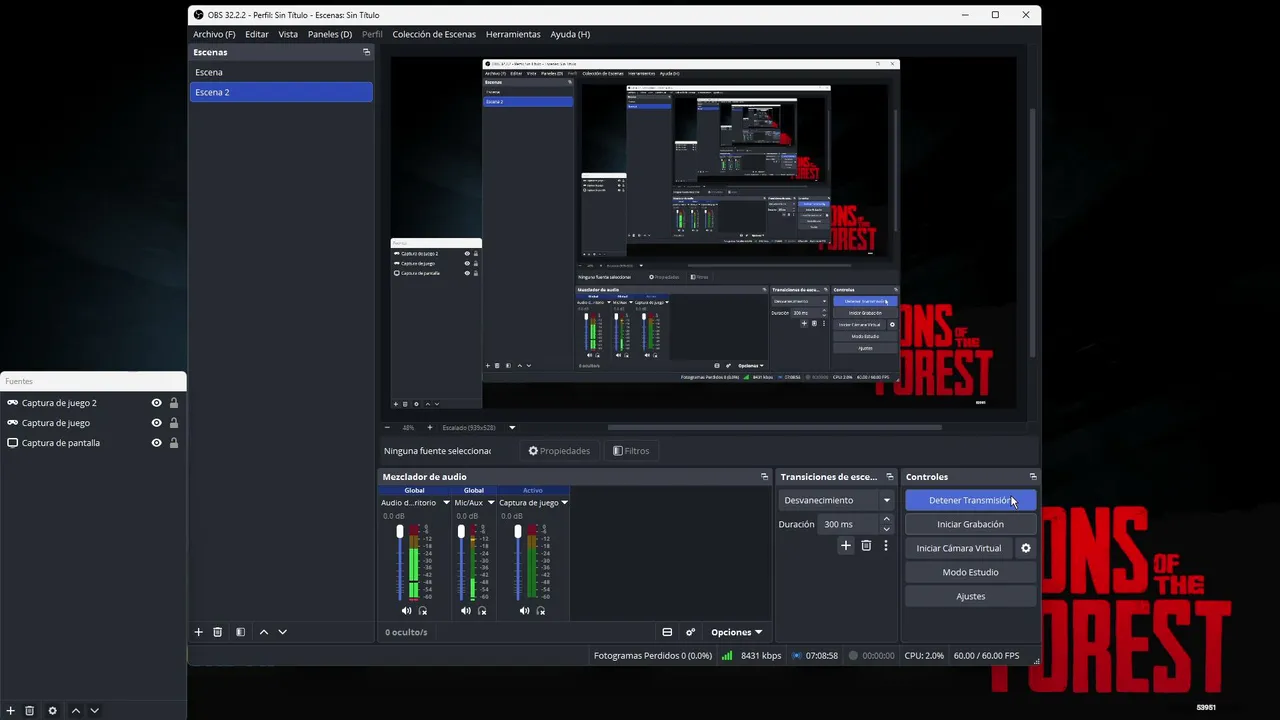The height and width of the screenshot is (720, 1280).
Task: Open transition properties three-dot menu
Action: (885, 546)
